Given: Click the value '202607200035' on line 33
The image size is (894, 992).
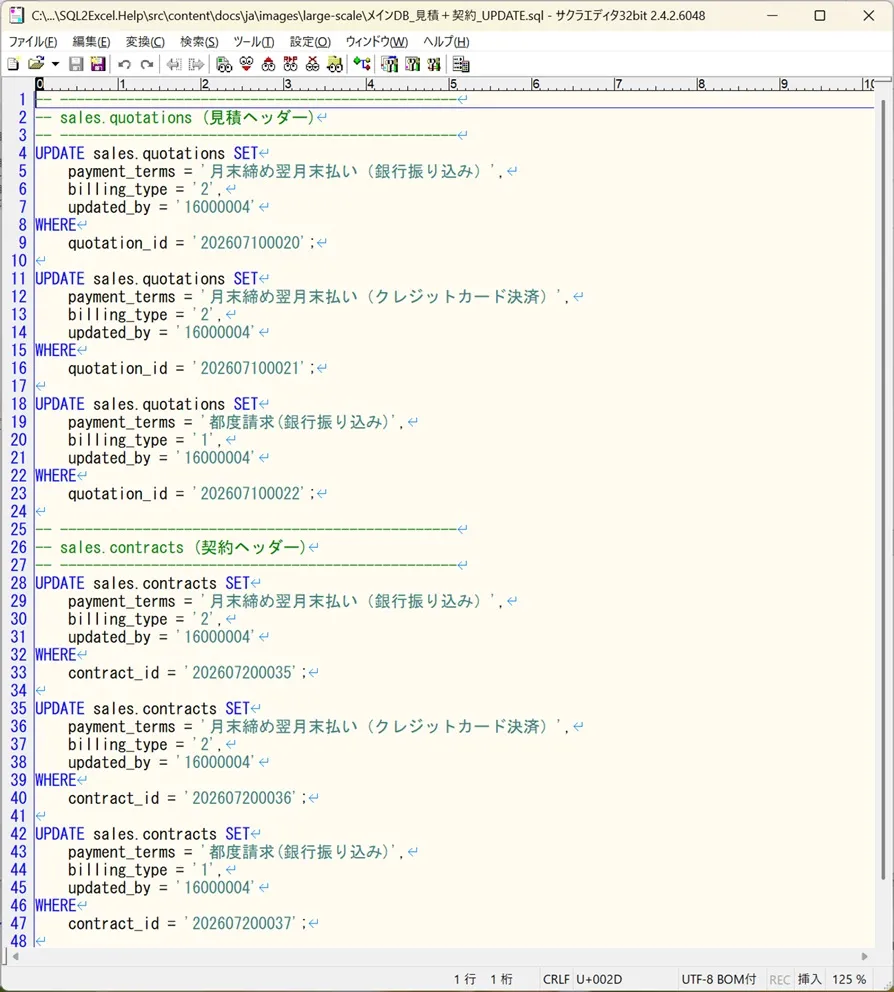Looking at the screenshot, I should (242, 673).
